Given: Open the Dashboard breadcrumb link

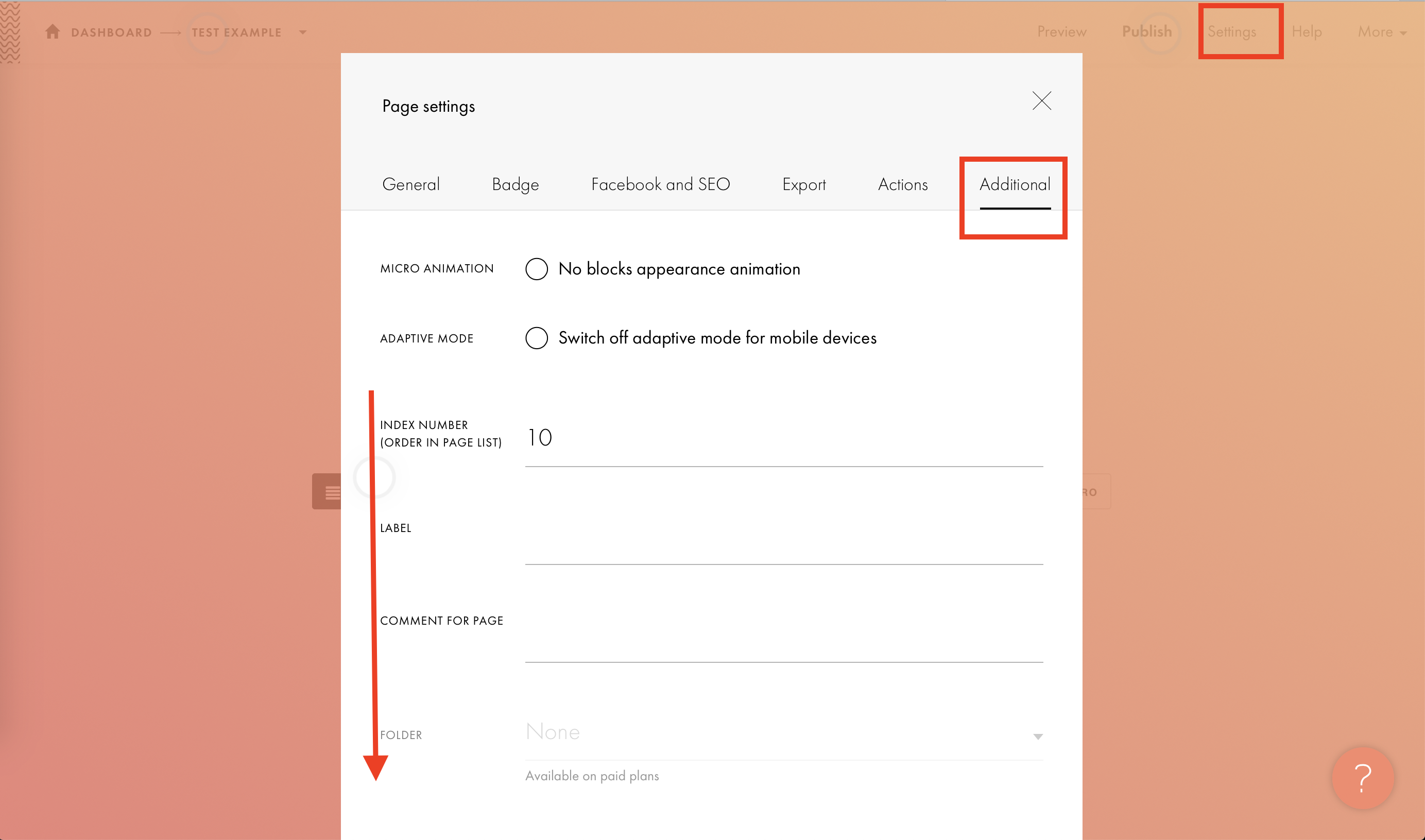Looking at the screenshot, I should [111, 32].
